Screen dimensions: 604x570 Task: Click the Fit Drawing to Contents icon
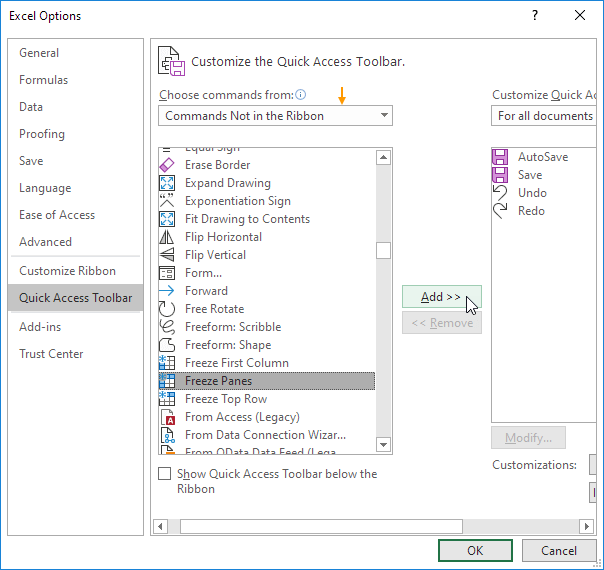pos(167,219)
